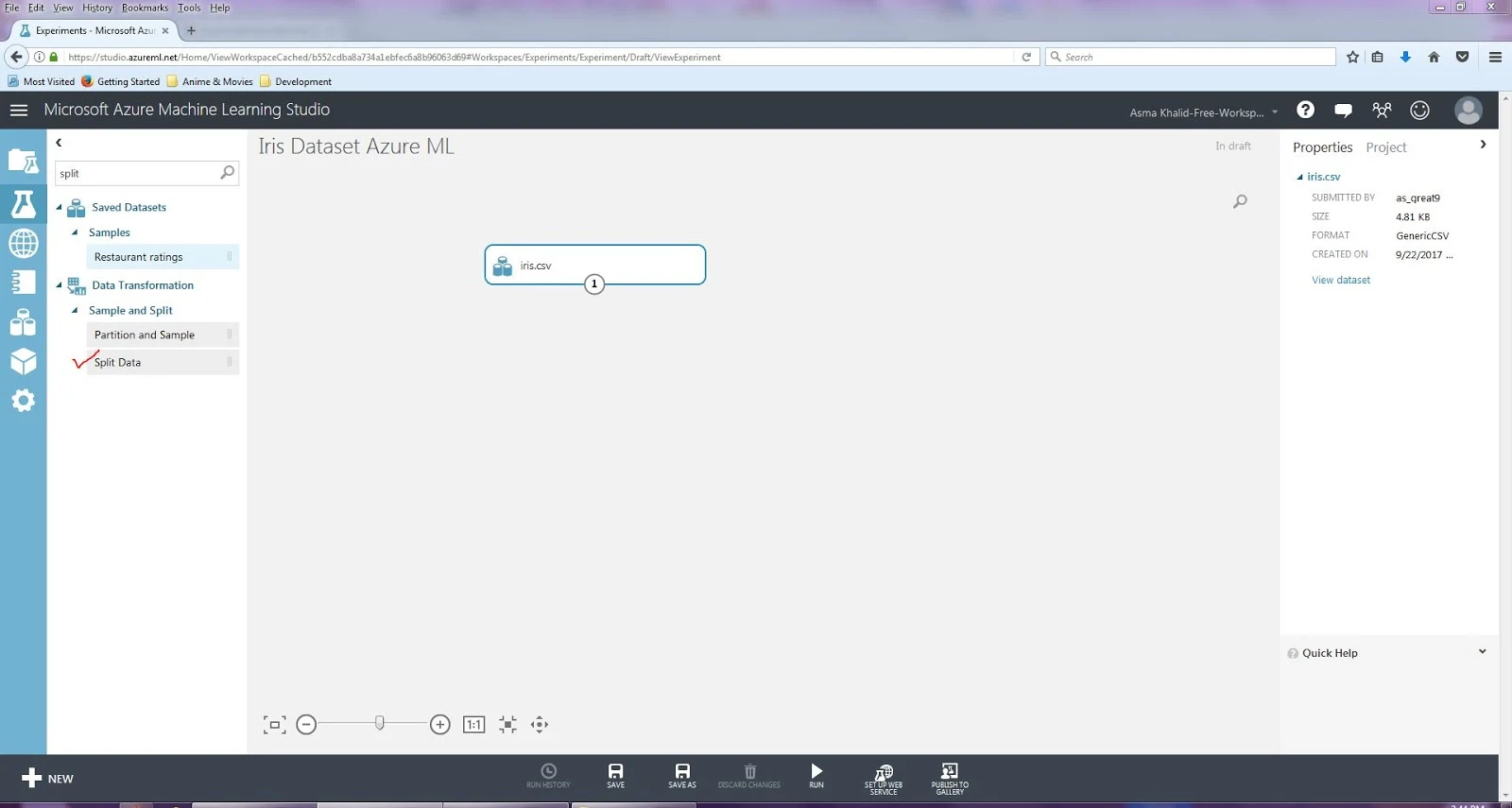
Task: Open the community people icon
Action: 1382,111
